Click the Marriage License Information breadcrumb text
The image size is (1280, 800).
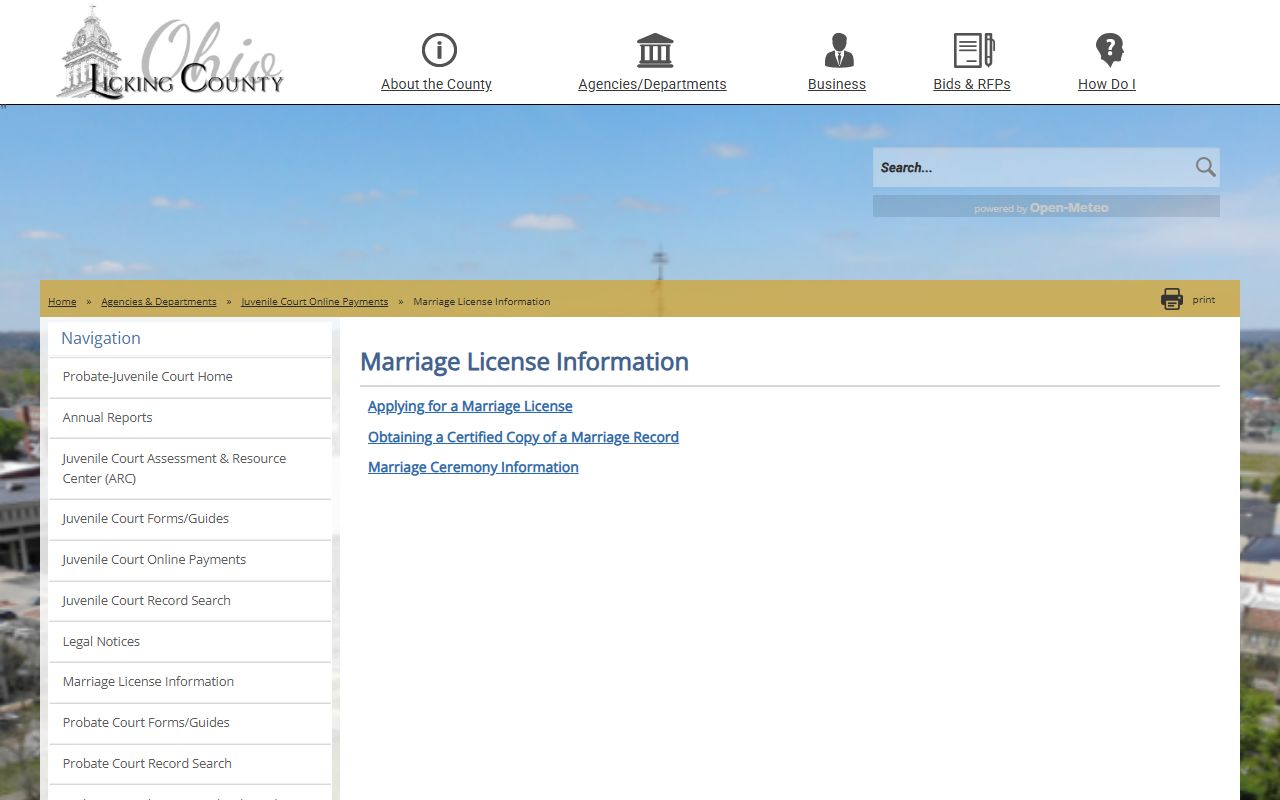click(x=482, y=301)
